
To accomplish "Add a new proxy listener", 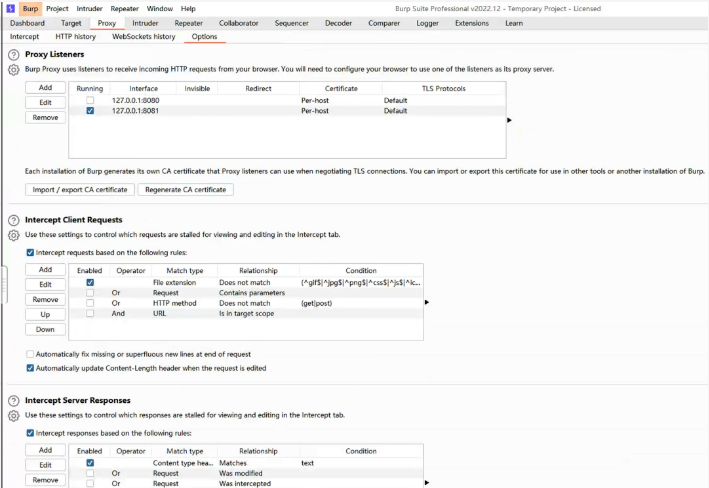I will (45, 88).
